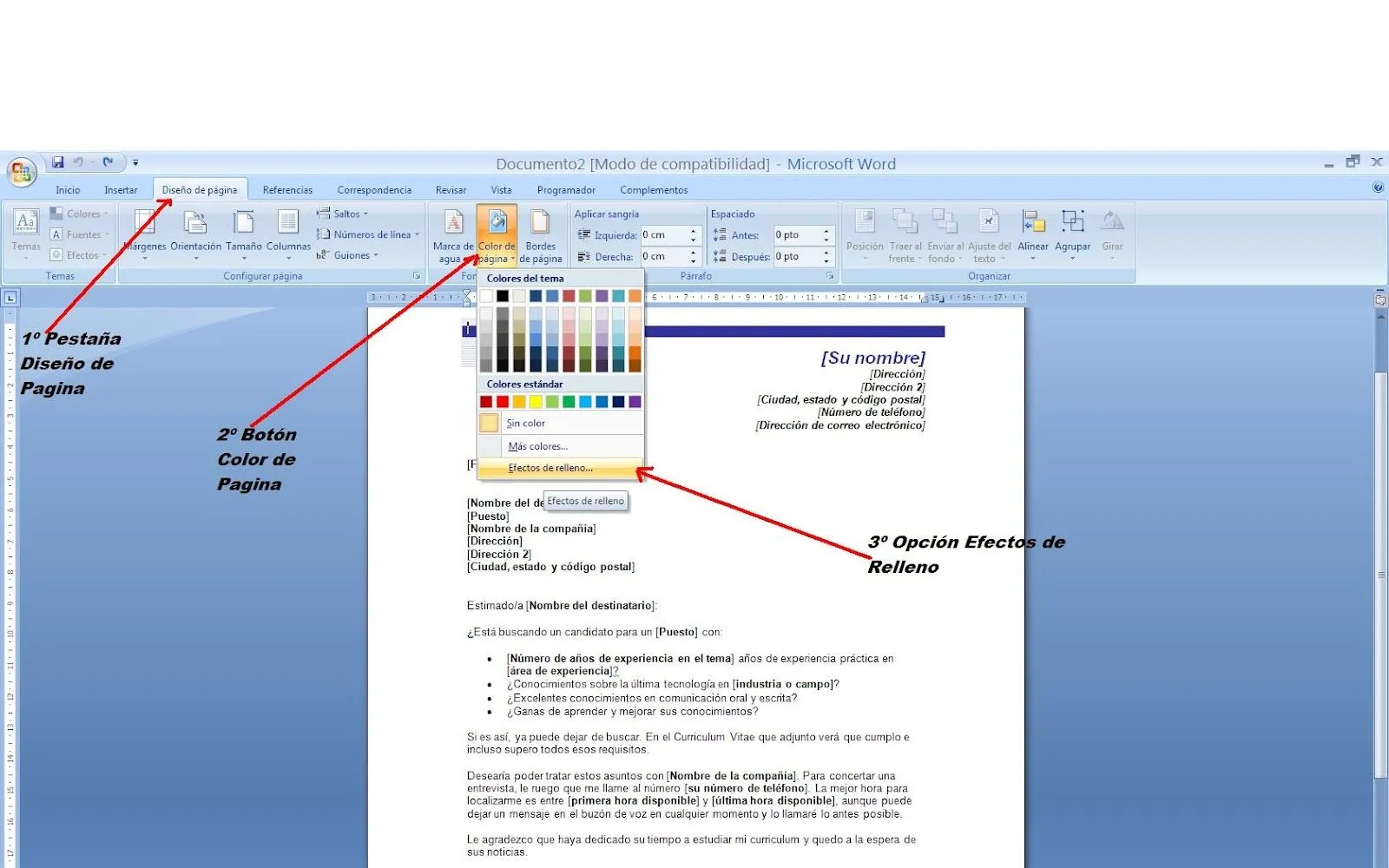1389x868 pixels.
Task: Switch to the Insertar tab
Action: click(x=121, y=189)
